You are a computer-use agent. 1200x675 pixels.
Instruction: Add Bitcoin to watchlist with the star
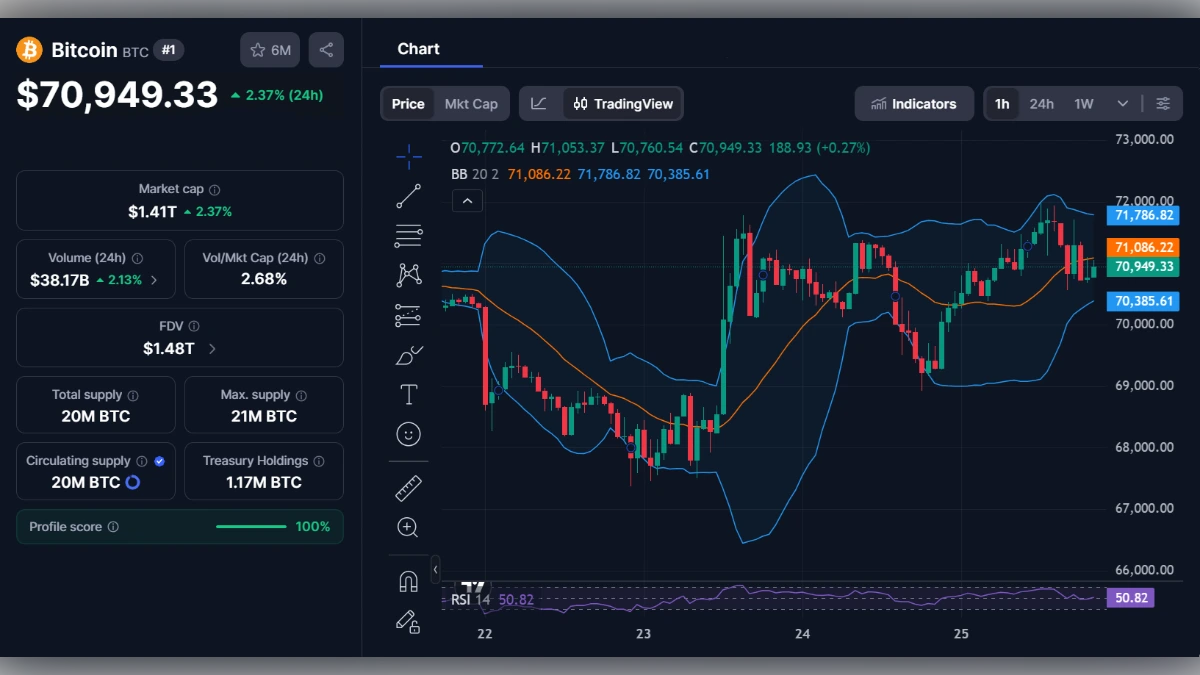click(258, 49)
